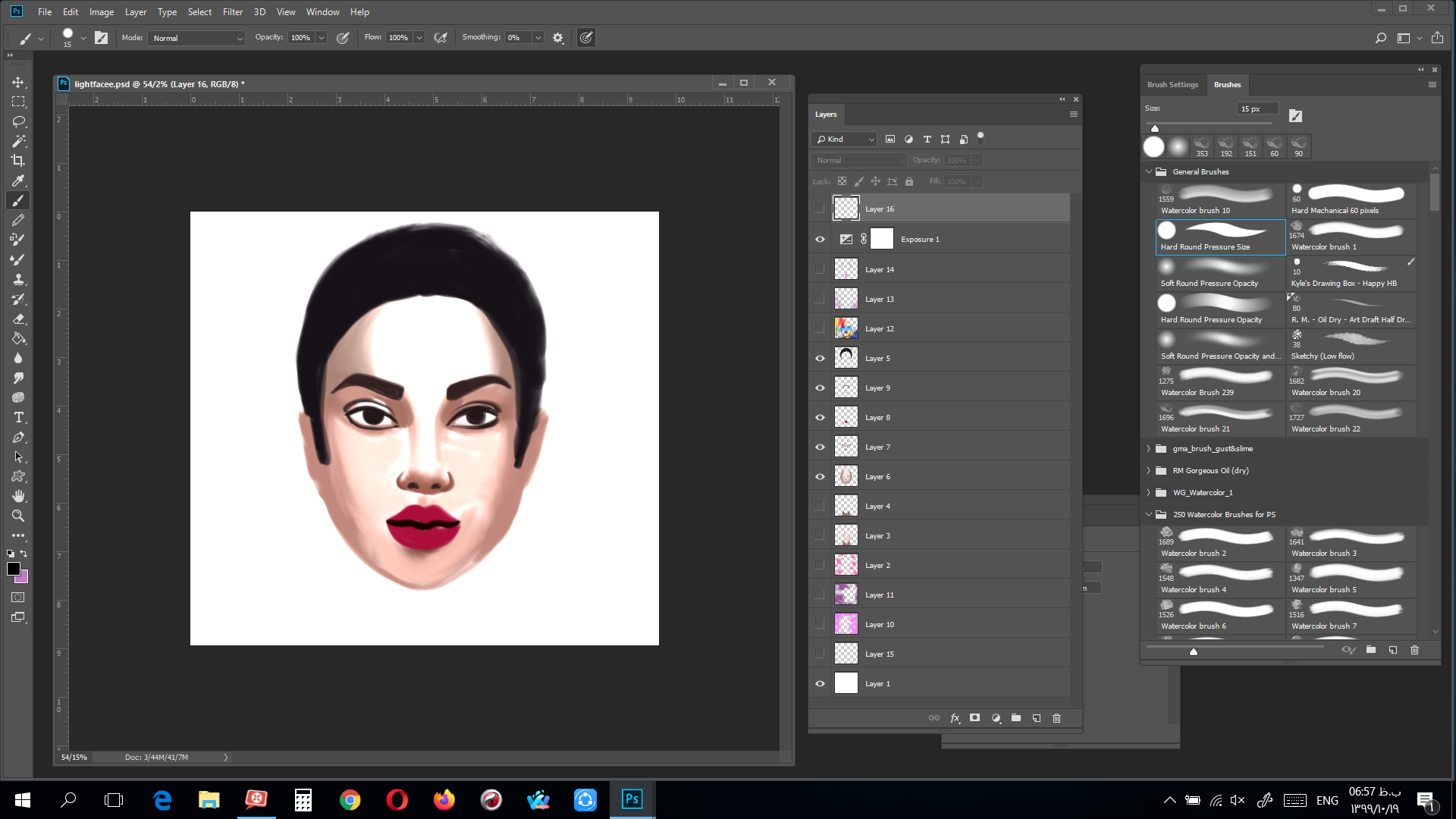Select the Magic Wand tool
Image resolution: width=1456 pixels, height=819 pixels.
(18, 141)
